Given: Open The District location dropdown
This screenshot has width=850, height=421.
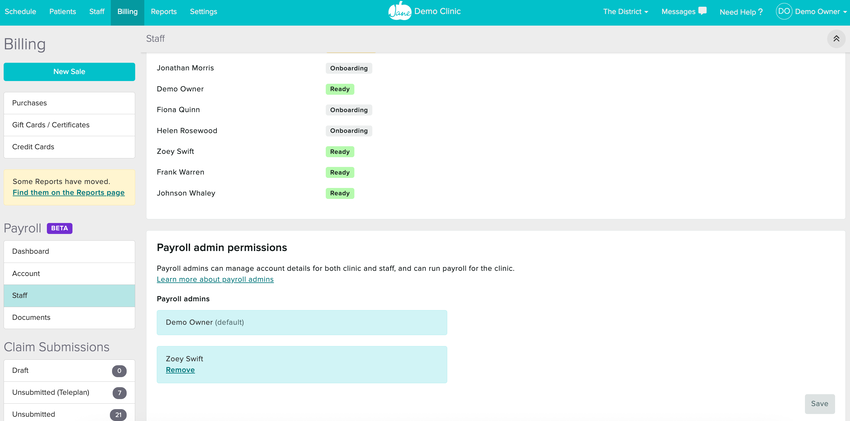Looking at the screenshot, I should click(625, 12).
